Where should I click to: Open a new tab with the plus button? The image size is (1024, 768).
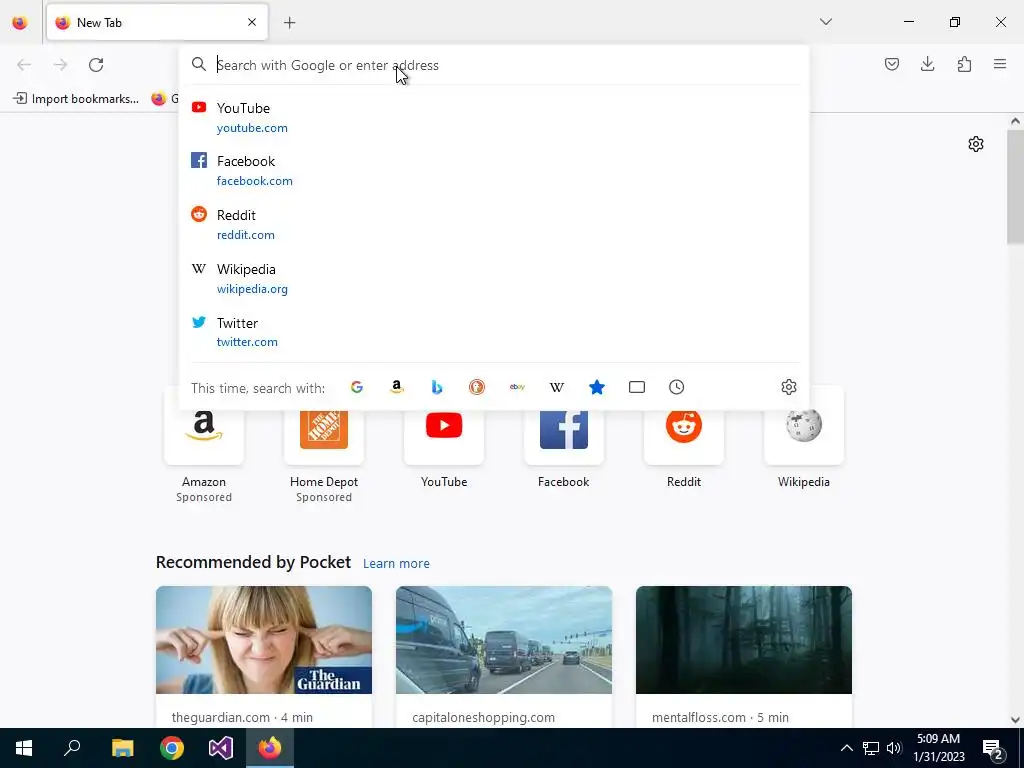pos(290,23)
